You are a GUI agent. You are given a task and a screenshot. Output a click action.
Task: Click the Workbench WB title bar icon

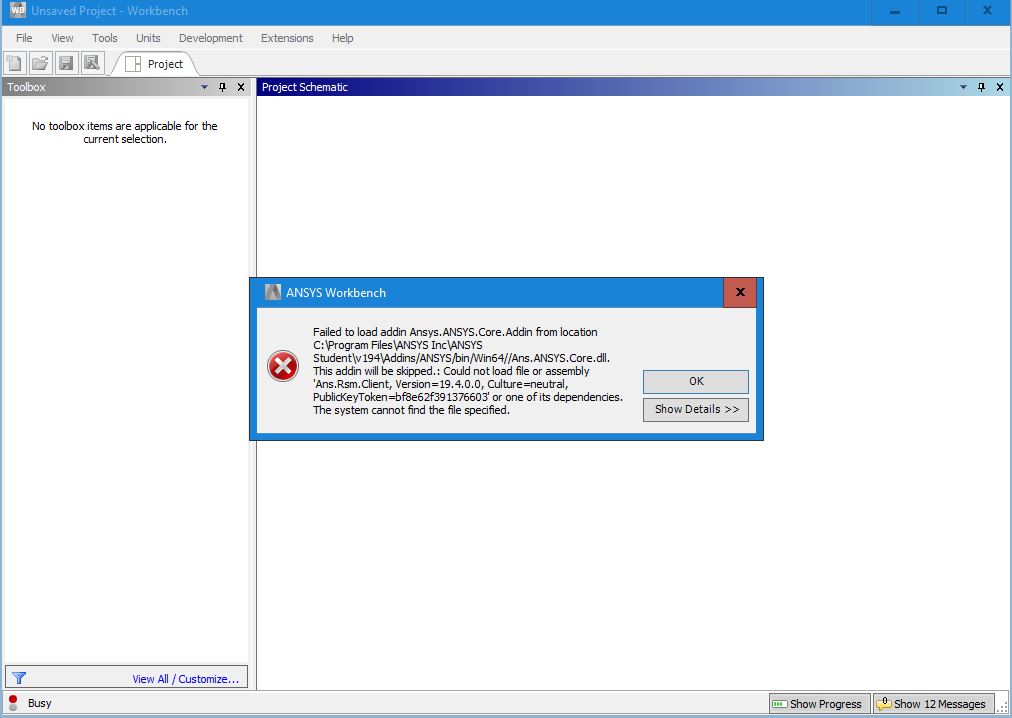tap(17, 10)
